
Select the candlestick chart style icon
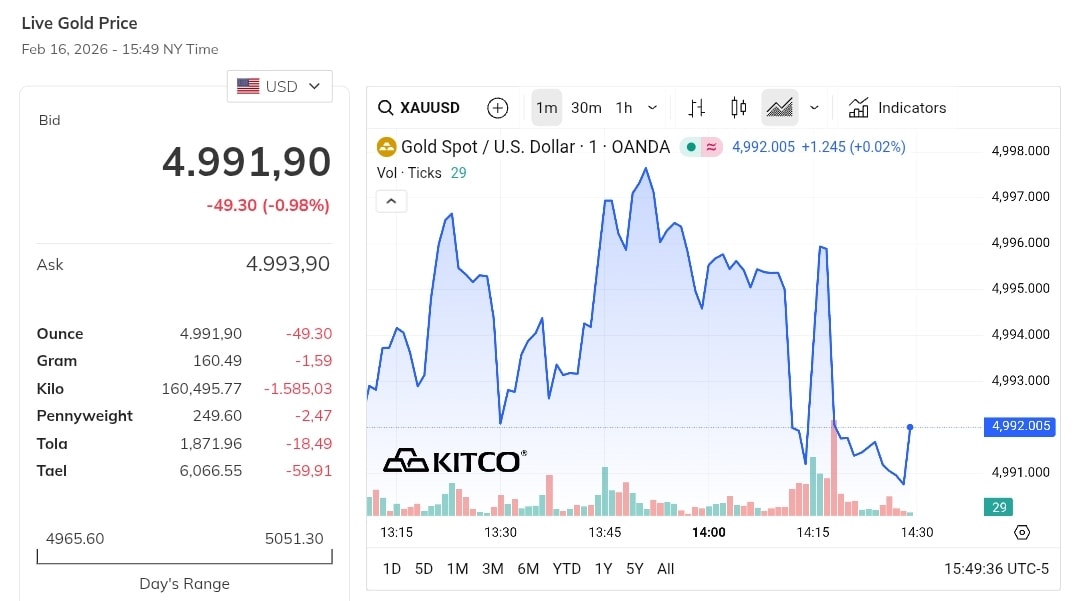click(x=739, y=108)
